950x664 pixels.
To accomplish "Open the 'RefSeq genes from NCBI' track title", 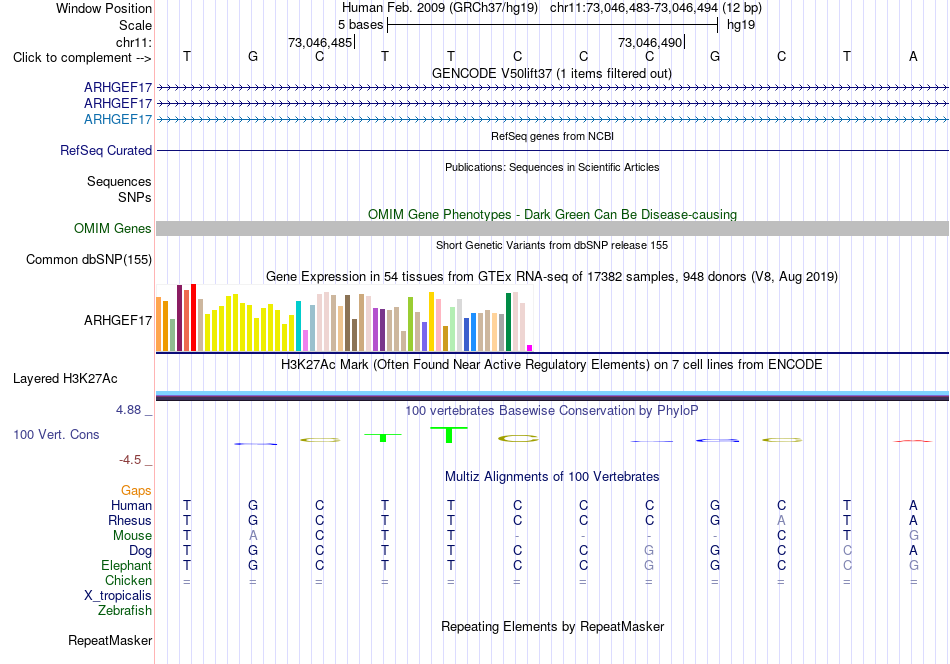I will pyautogui.click(x=552, y=136).
